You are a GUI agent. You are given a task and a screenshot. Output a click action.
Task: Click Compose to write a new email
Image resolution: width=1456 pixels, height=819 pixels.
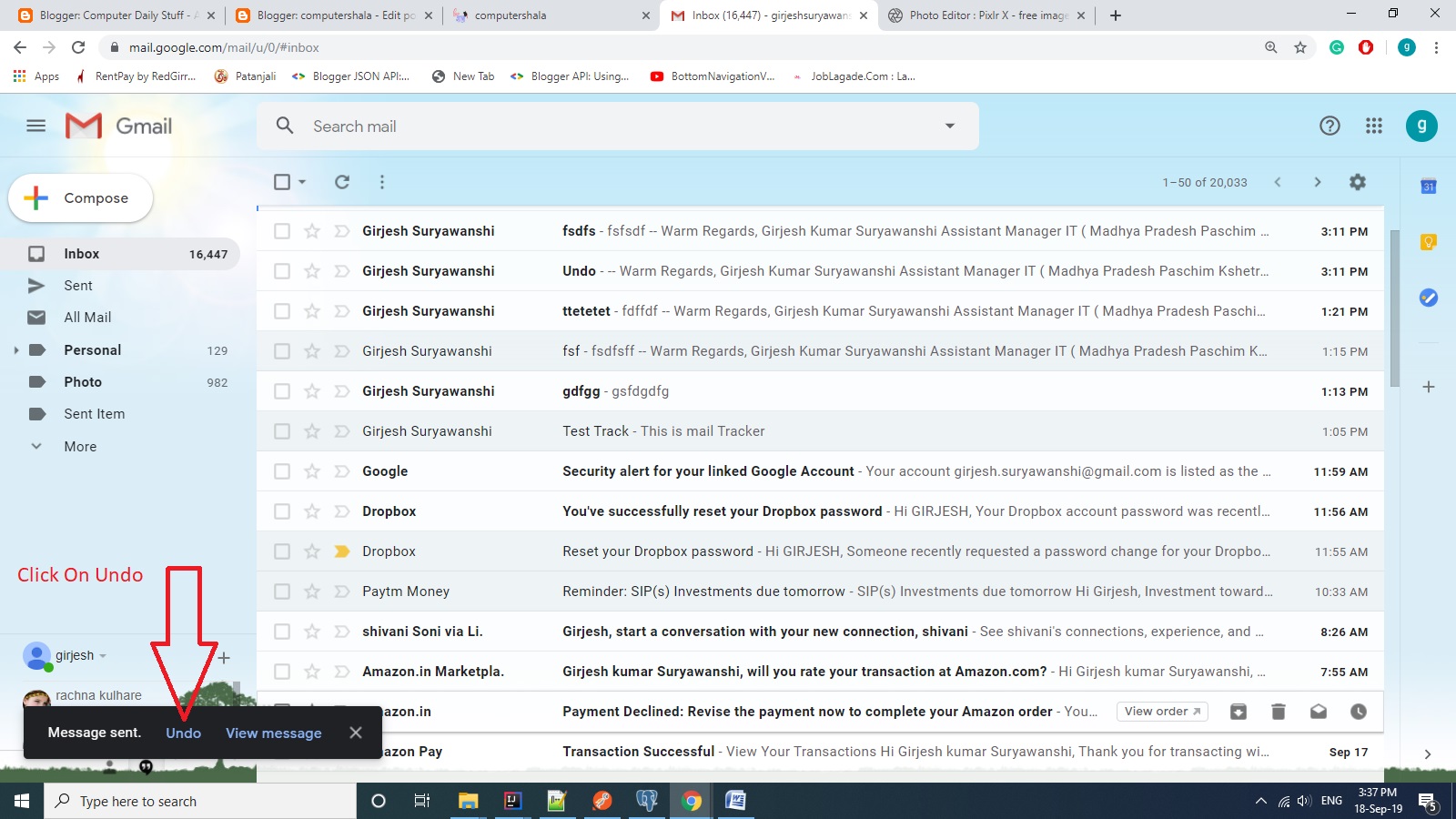[80, 197]
